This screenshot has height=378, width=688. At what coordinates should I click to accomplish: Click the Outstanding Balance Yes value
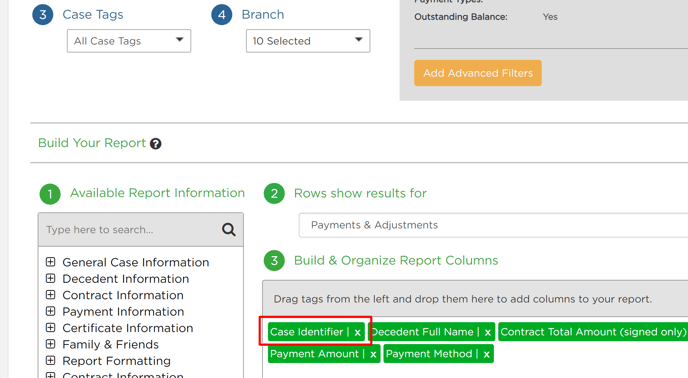(550, 17)
